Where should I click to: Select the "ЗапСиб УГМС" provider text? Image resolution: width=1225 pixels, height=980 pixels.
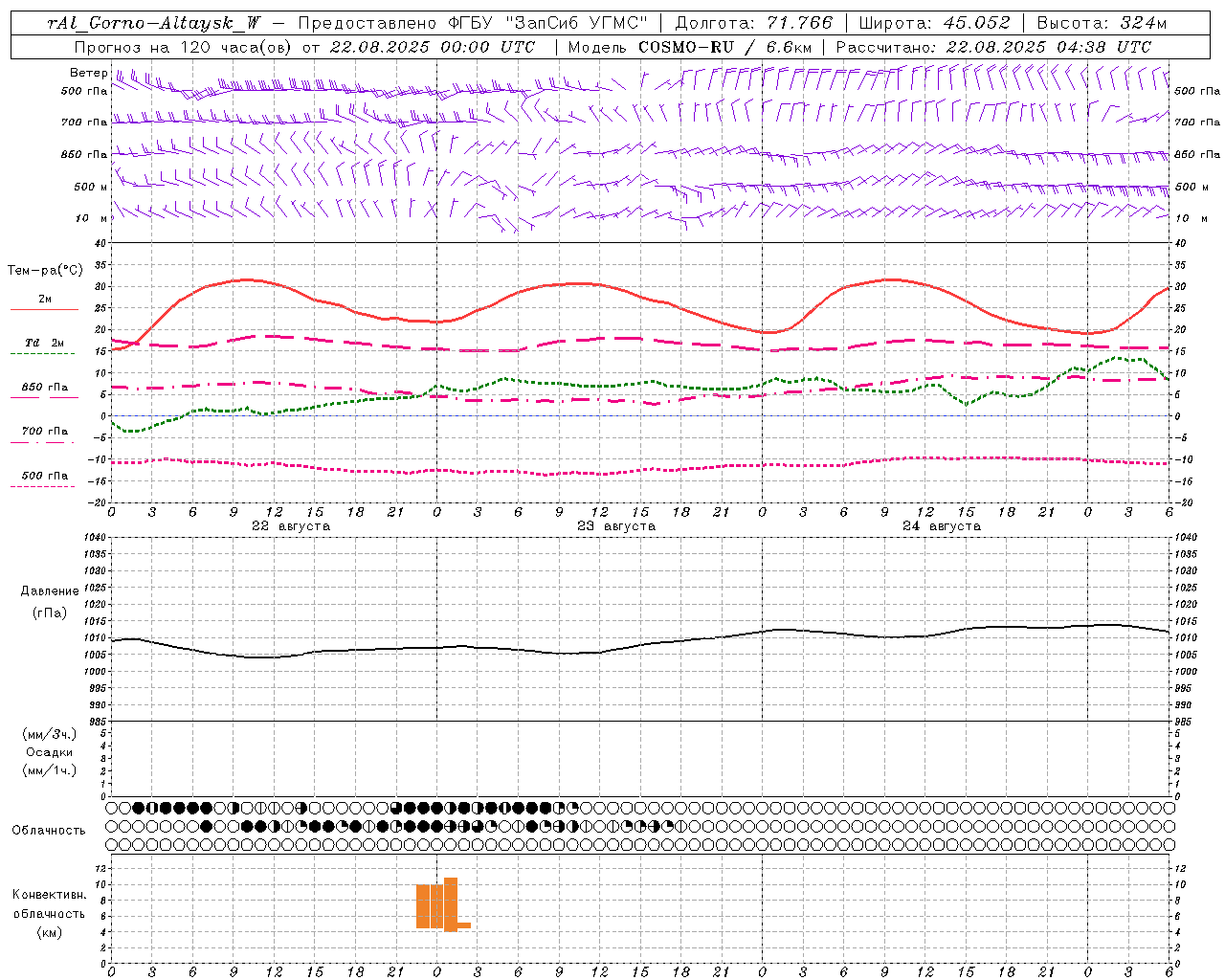point(575,23)
